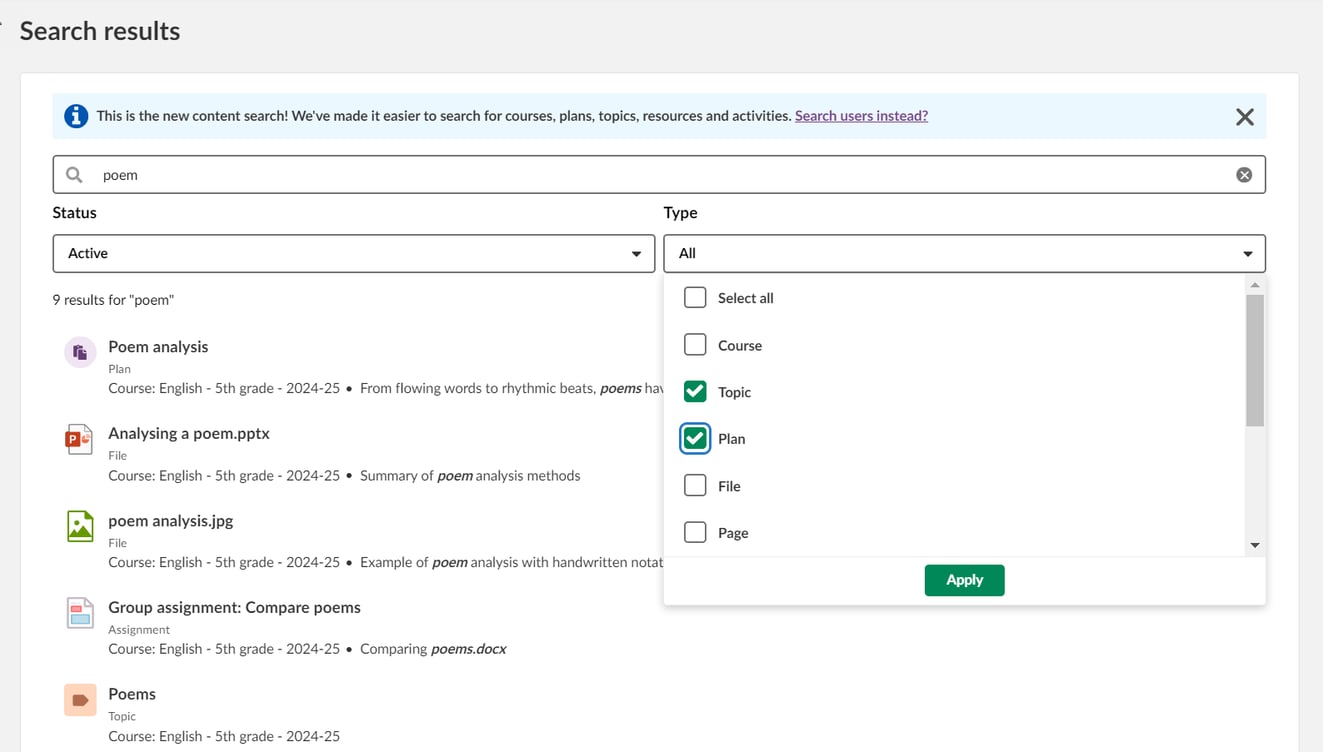The width and height of the screenshot is (1323, 752).
Task: Click the blue info icon in the banner
Action: tap(76, 116)
